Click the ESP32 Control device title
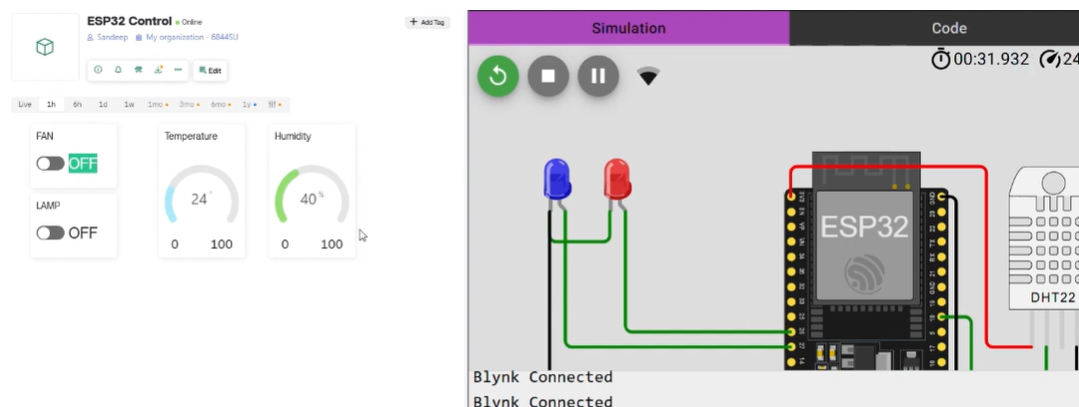Viewport: 1079px width, 407px height. [129, 21]
